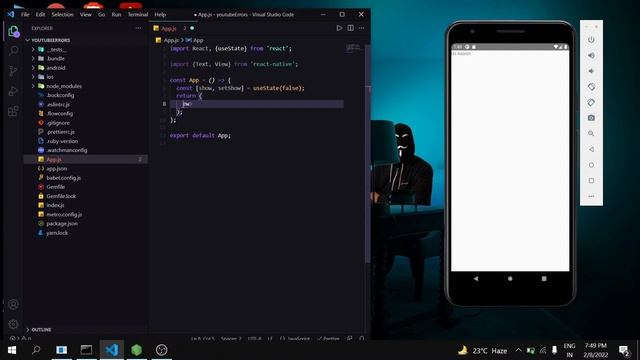The width and height of the screenshot is (640, 360).
Task: Take an emulator screenshot with camera icon
Action: tap(591, 118)
